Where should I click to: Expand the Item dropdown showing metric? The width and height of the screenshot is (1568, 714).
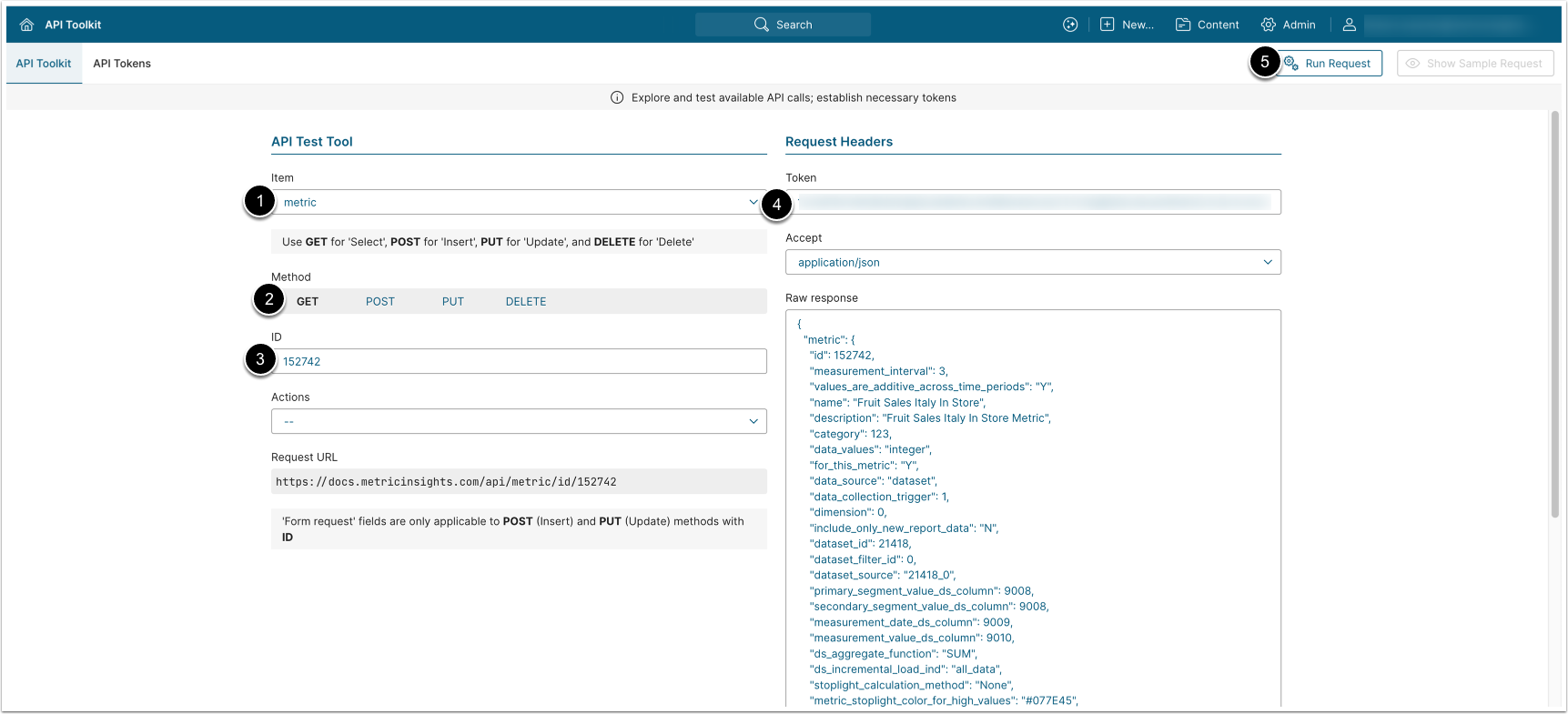(x=519, y=203)
